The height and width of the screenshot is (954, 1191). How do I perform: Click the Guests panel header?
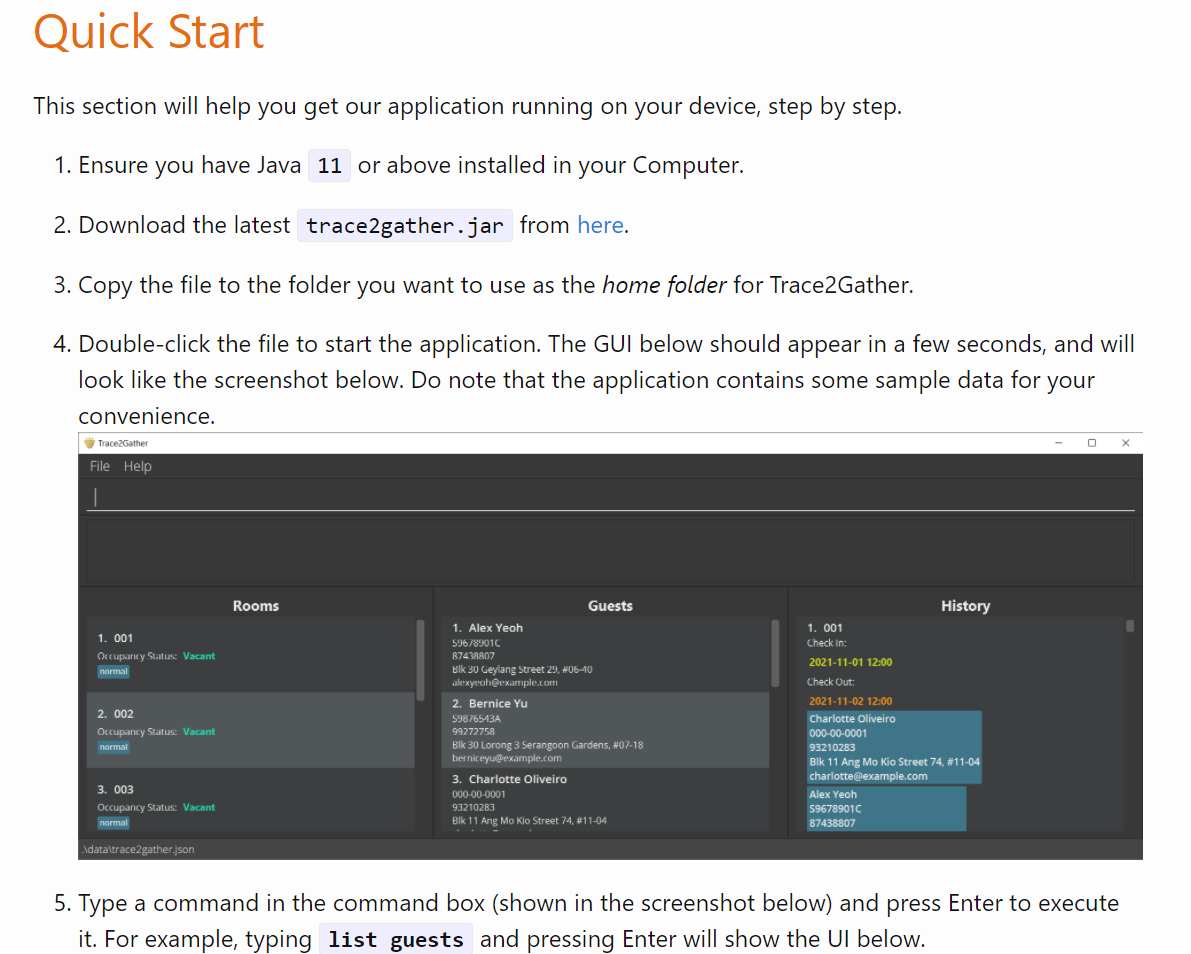coord(610,606)
